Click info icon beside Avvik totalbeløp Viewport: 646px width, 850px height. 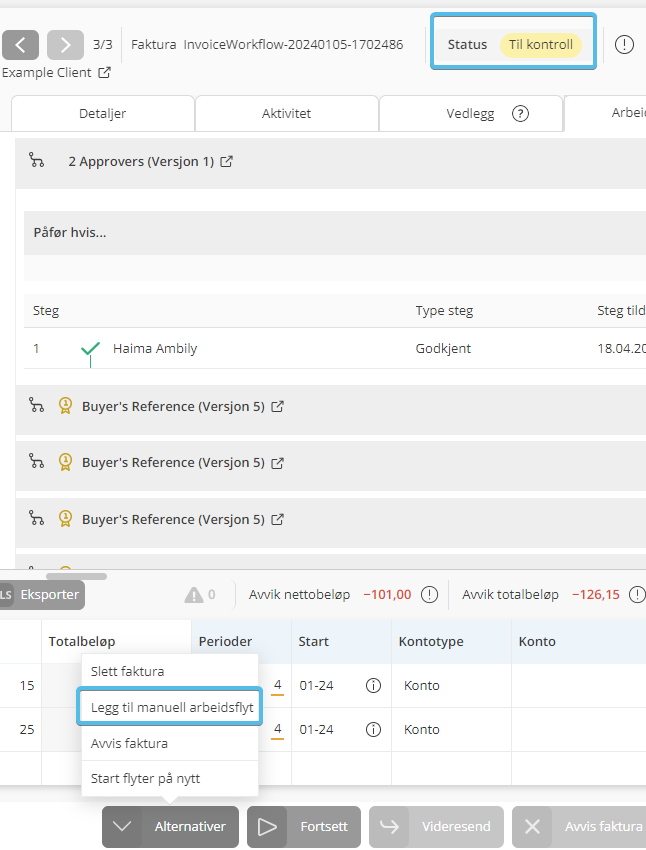(637, 595)
